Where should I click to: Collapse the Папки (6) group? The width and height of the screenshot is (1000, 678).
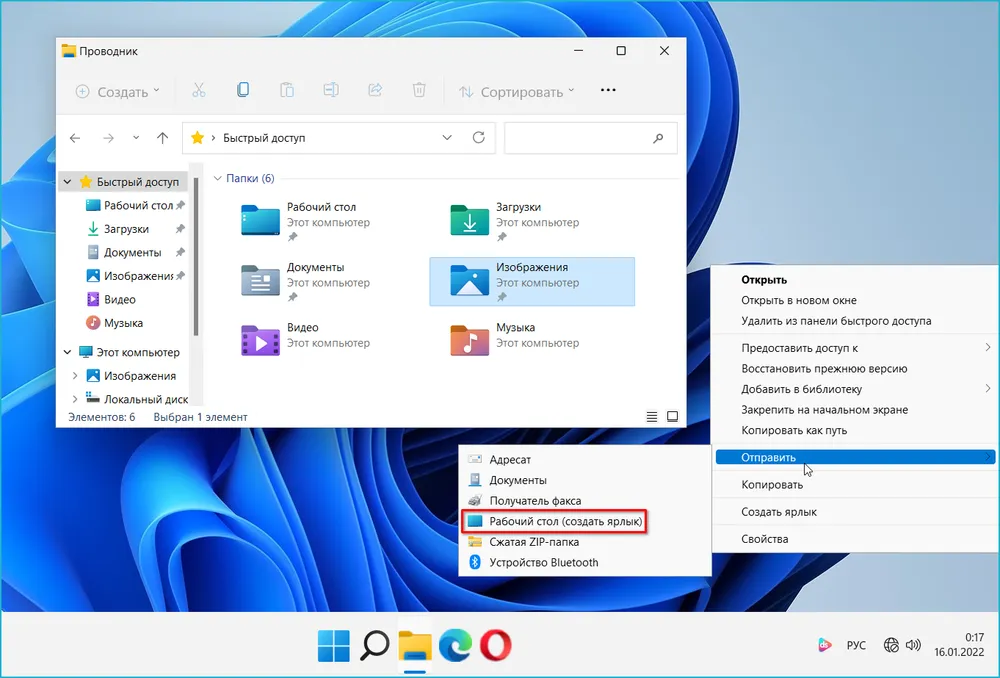[x=218, y=179]
